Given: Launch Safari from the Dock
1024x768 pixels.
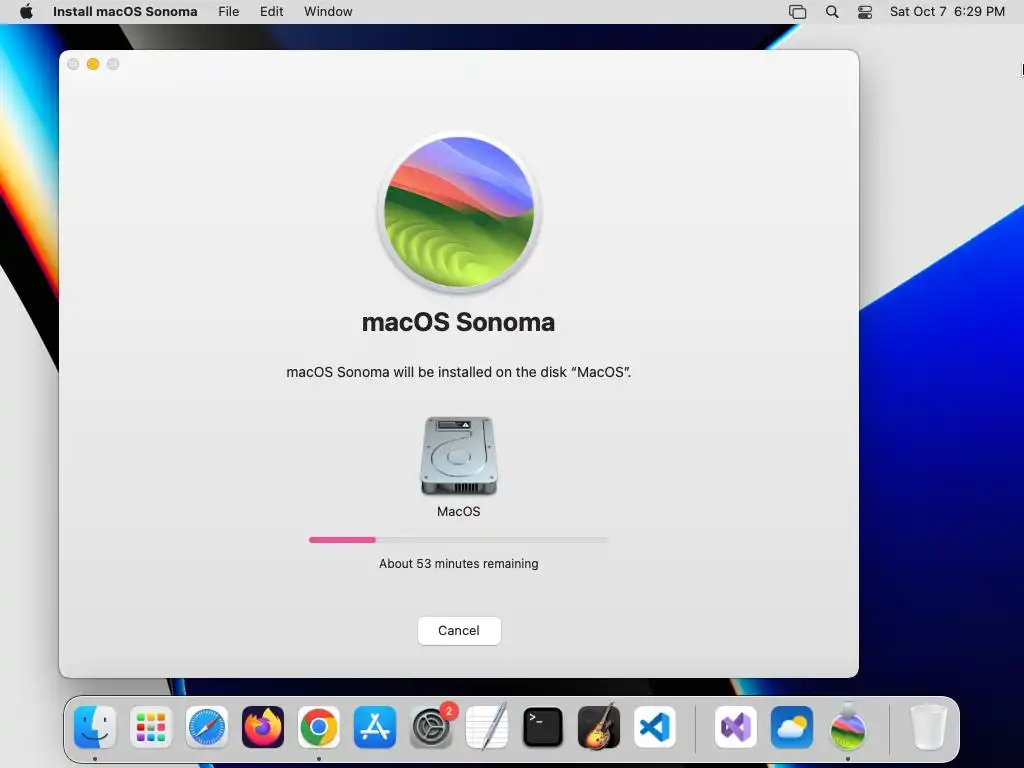Looking at the screenshot, I should pyautogui.click(x=207, y=727).
